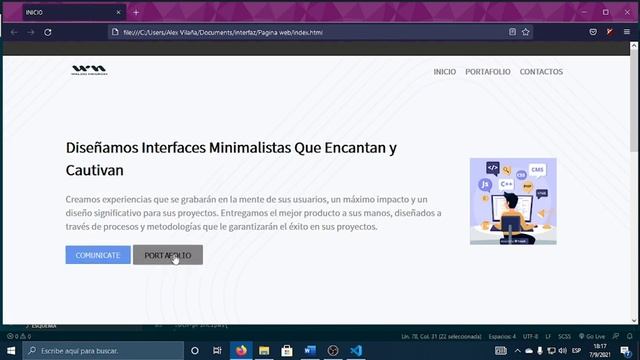Click 'Espacios: 4' in VS Code status bar
The image size is (640, 360).
point(502,336)
